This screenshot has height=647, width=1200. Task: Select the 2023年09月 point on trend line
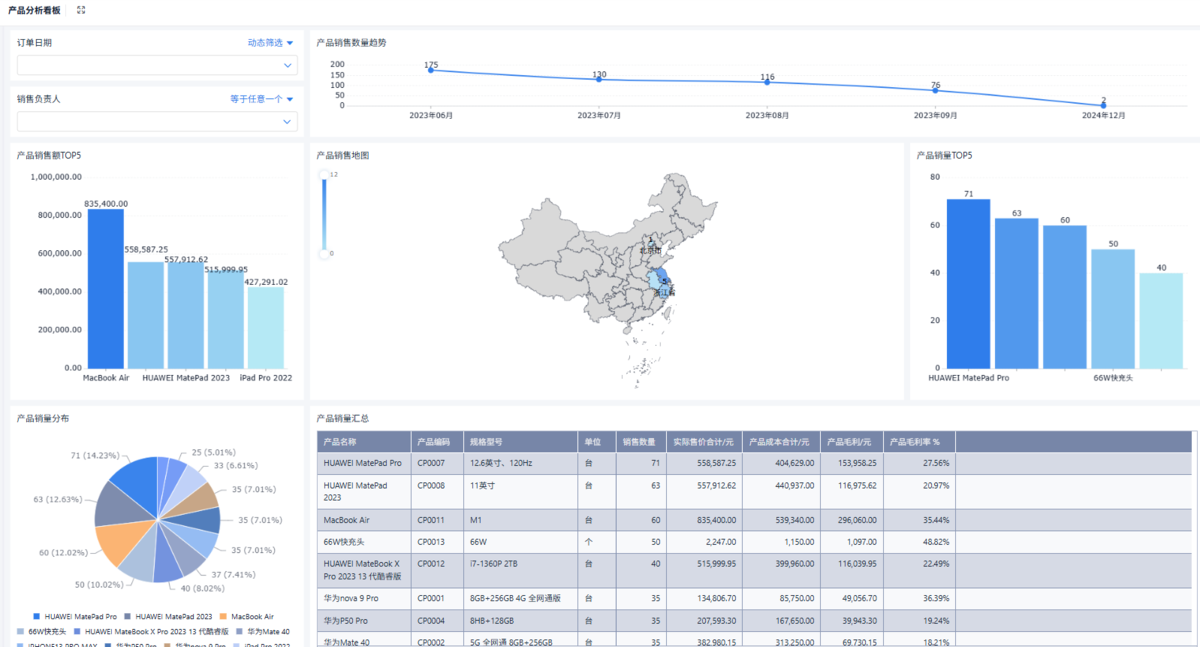(x=935, y=91)
